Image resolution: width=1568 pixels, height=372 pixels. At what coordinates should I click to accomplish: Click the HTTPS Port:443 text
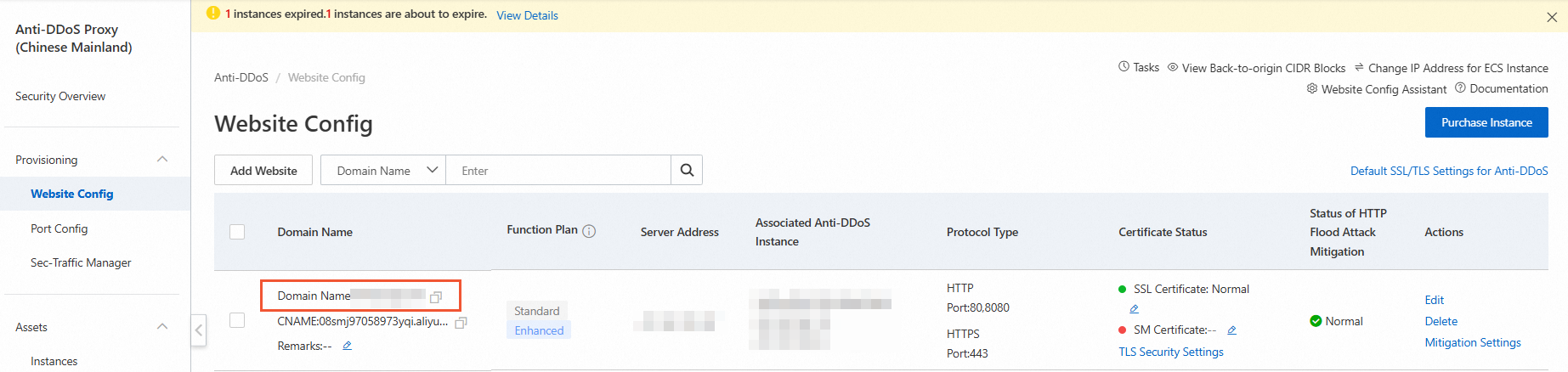[967, 344]
